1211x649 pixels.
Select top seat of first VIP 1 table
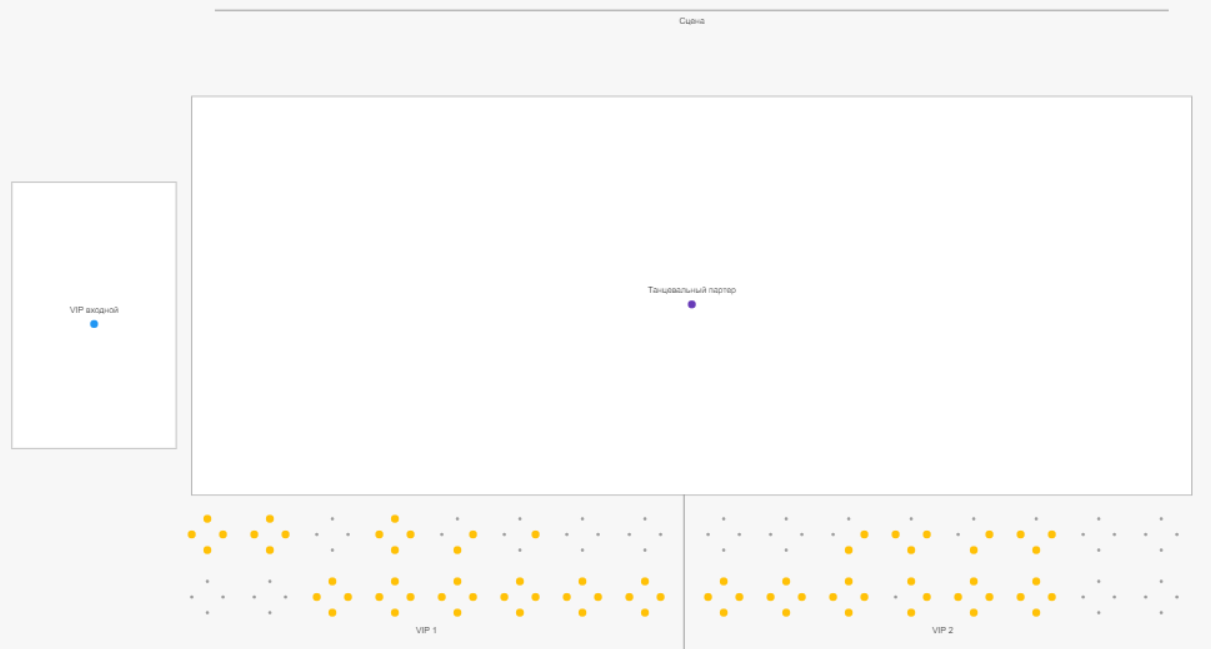click(x=207, y=518)
